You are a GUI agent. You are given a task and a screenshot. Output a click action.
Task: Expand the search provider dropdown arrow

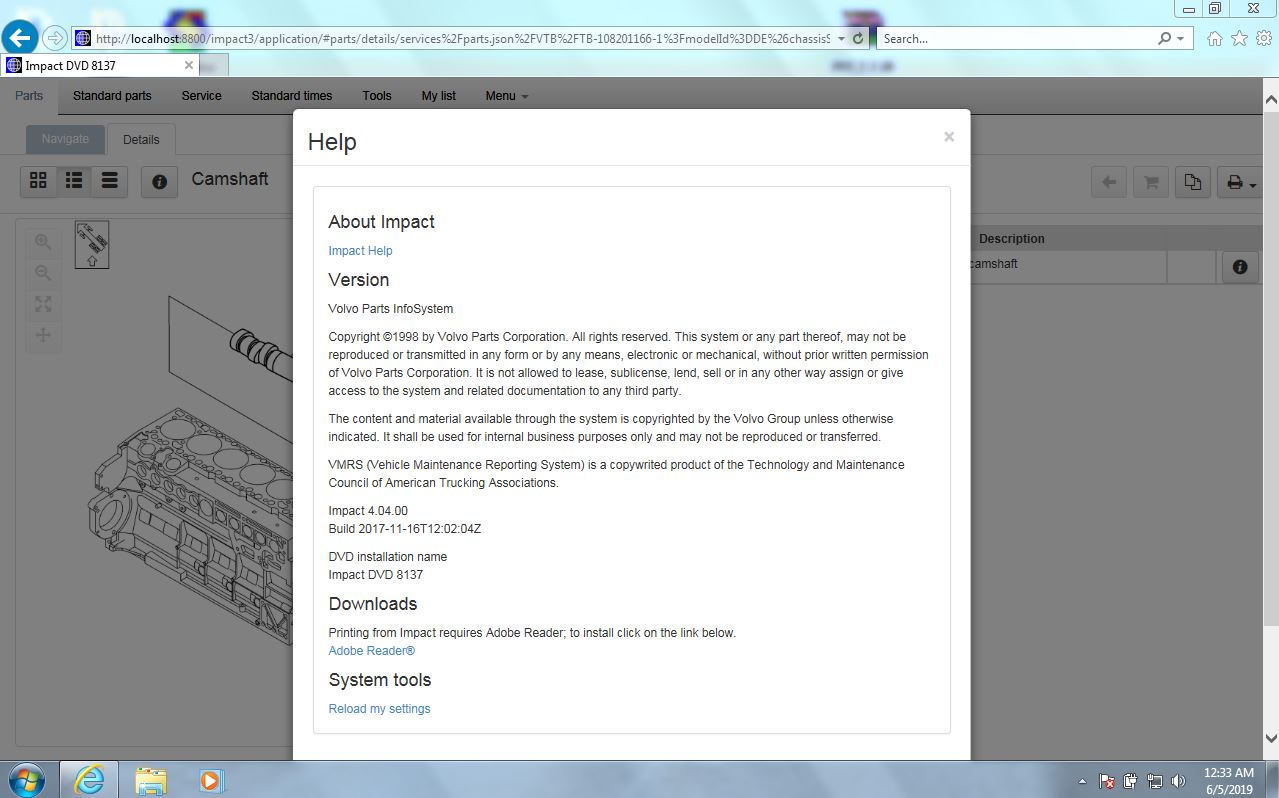(1181, 39)
